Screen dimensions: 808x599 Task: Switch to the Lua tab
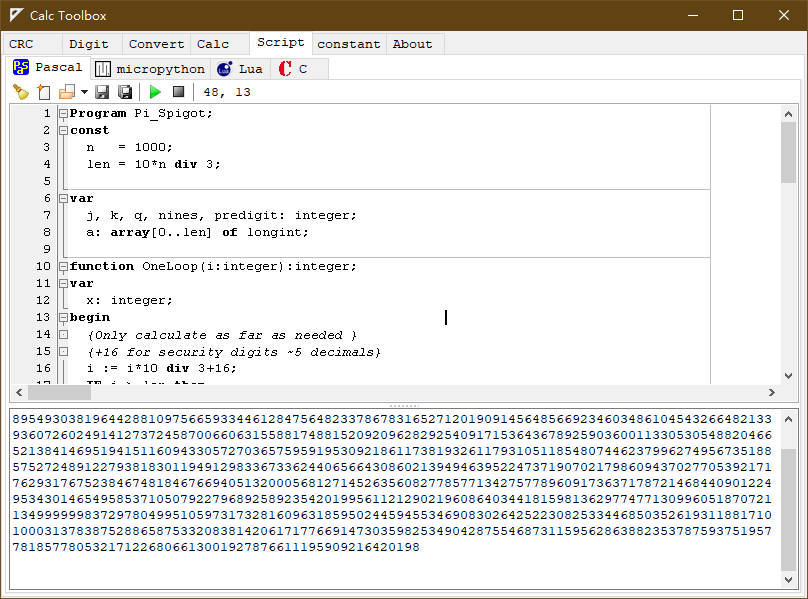tap(240, 69)
